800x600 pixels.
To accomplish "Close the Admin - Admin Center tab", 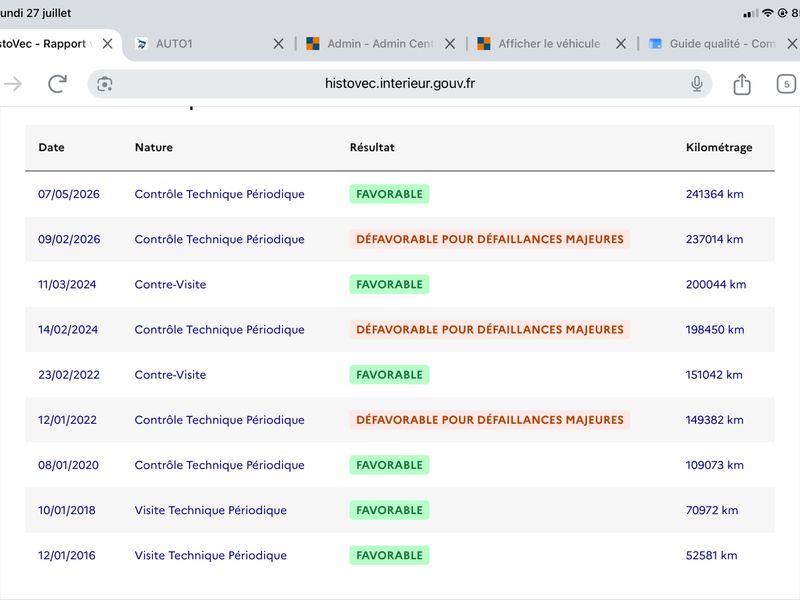I will point(449,44).
